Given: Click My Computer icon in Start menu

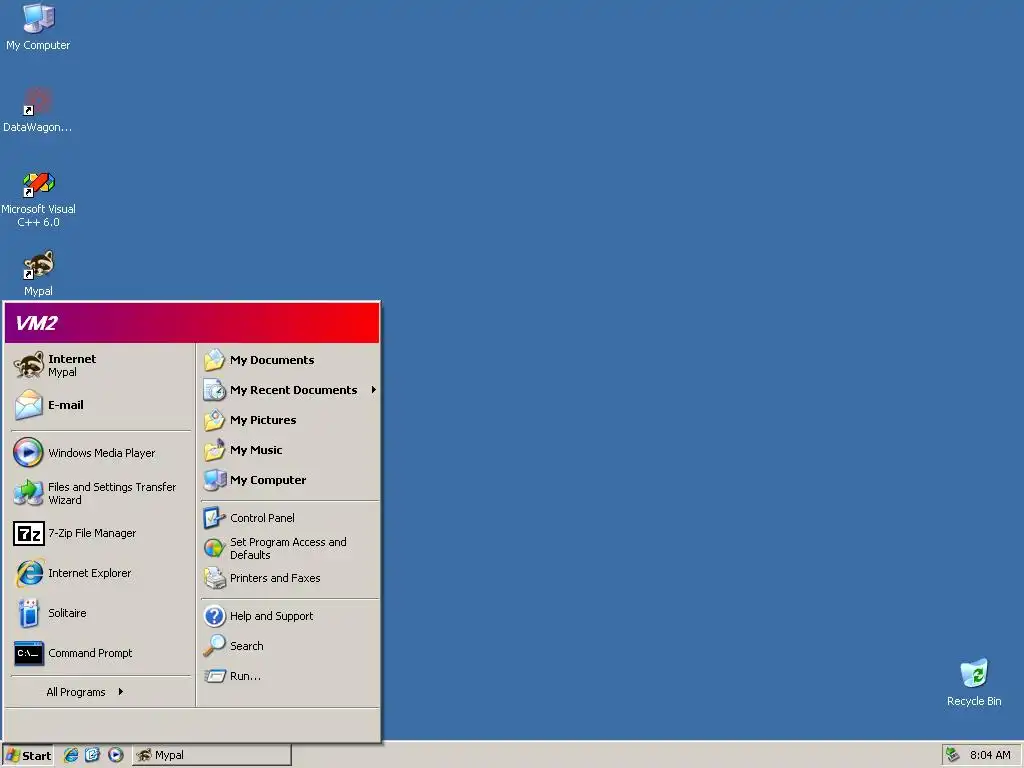Looking at the screenshot, I should 214,480.
